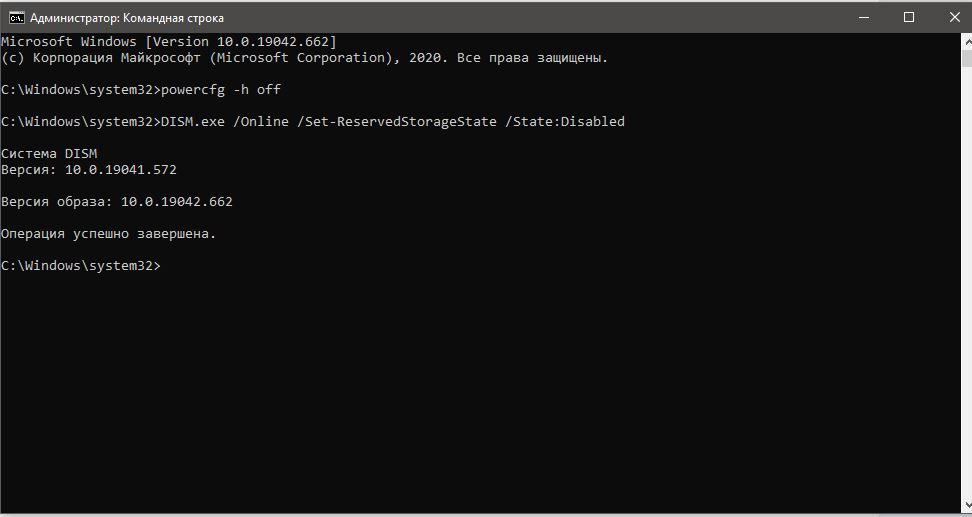Click the "Версия образа: 10.0.19042.662" line
This screenshot has height=517, width=972.
click(117, 202)
